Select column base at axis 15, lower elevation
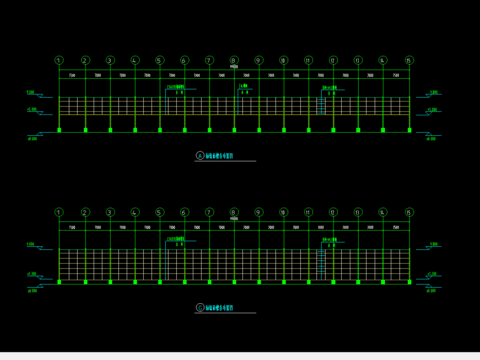Viewport: 480px width, 360px height. pyautogui.click(x=409, y=282)
